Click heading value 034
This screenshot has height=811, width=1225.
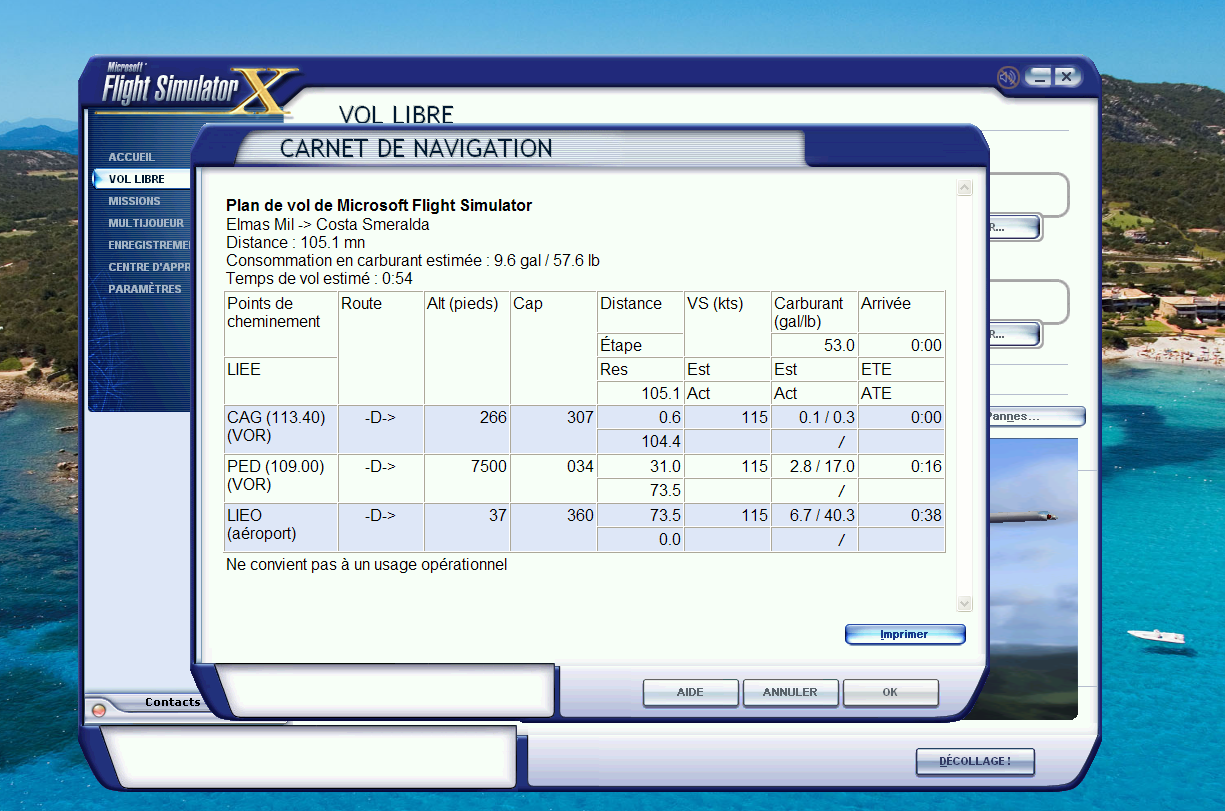coord(580,466)
